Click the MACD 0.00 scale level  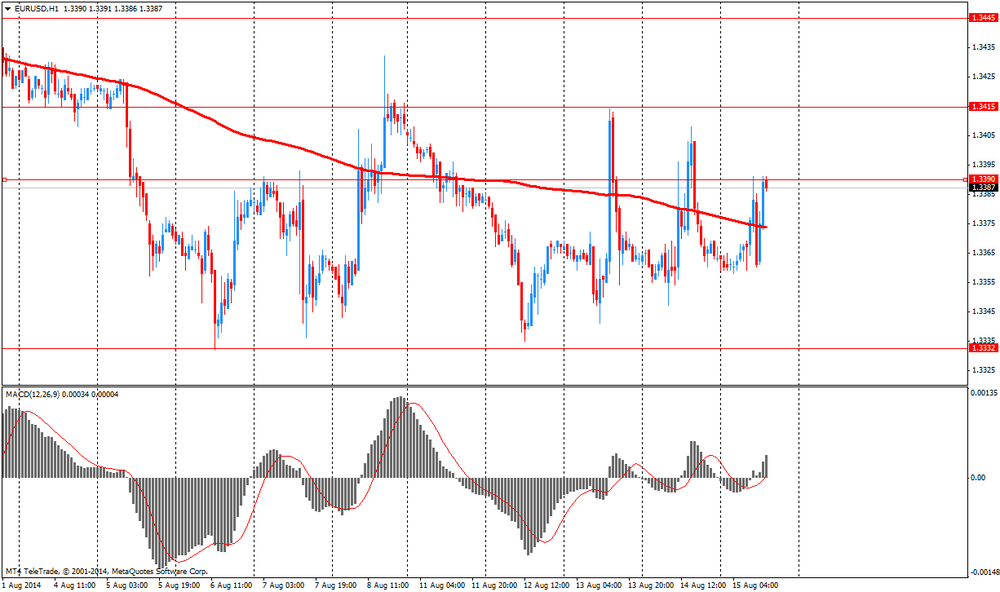tap(979, 478)
